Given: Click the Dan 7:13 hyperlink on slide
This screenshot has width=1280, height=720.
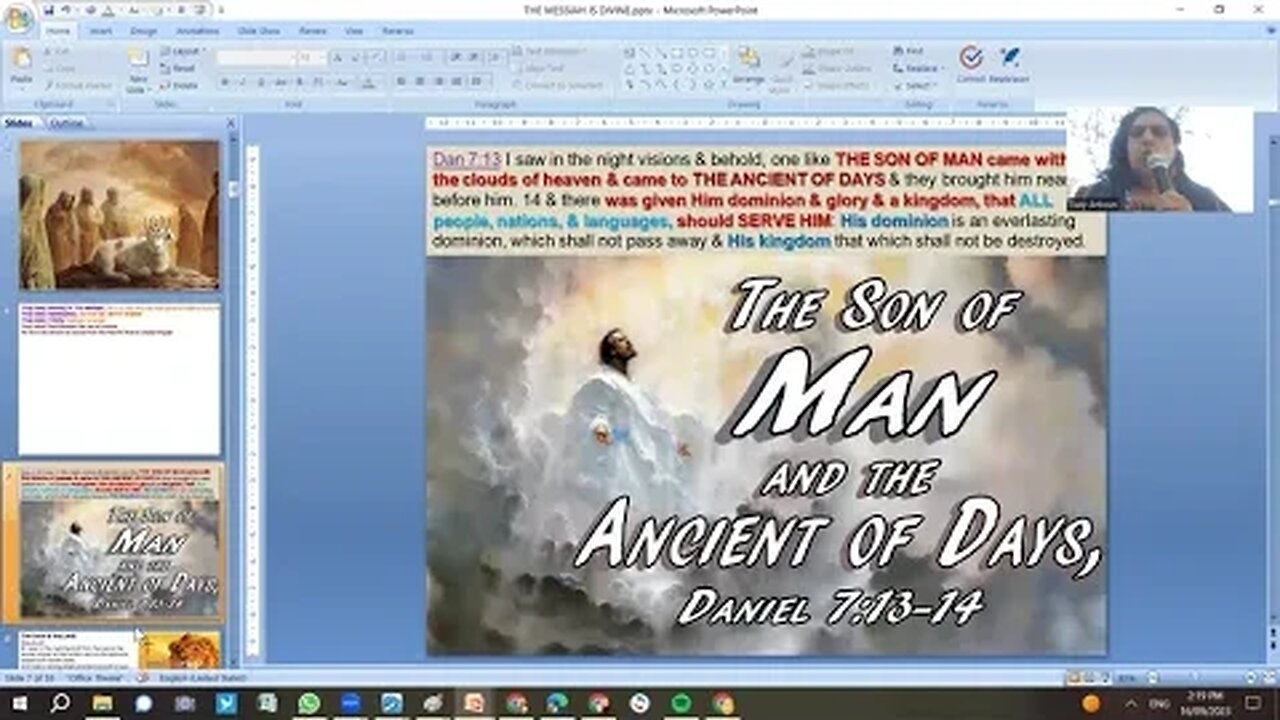Looking at the screenshot, I should point(466,159).
